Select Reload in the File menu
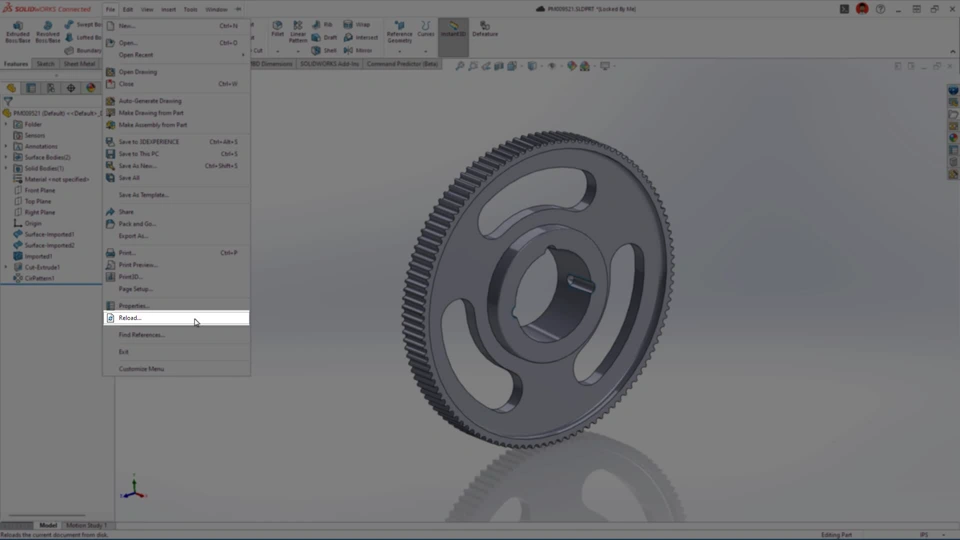 tap(176, 318)
